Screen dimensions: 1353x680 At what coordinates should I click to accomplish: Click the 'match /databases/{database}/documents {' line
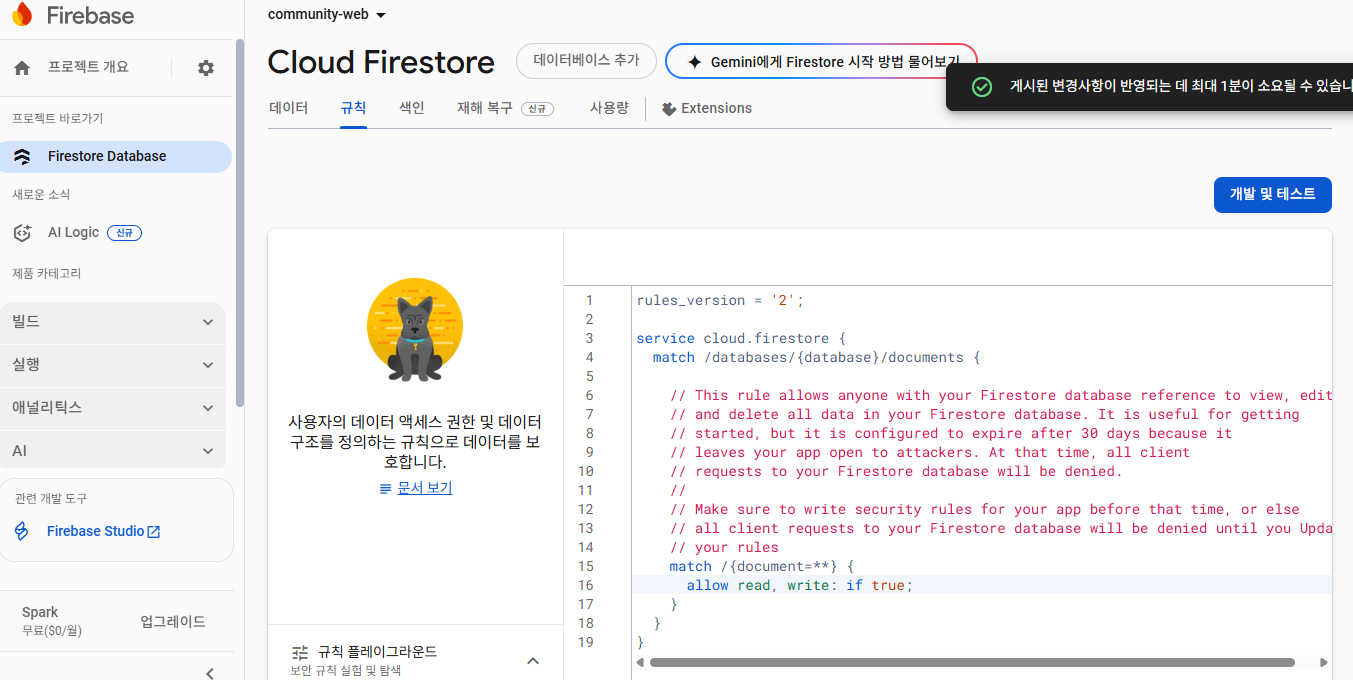pyautogui.click(x=817, y=357)
